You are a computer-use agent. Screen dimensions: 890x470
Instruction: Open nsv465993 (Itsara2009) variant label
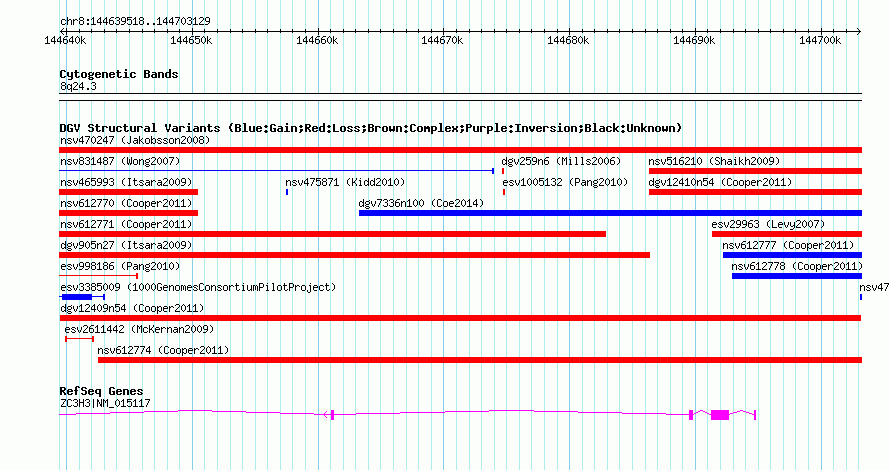click(x=126, y=182)
